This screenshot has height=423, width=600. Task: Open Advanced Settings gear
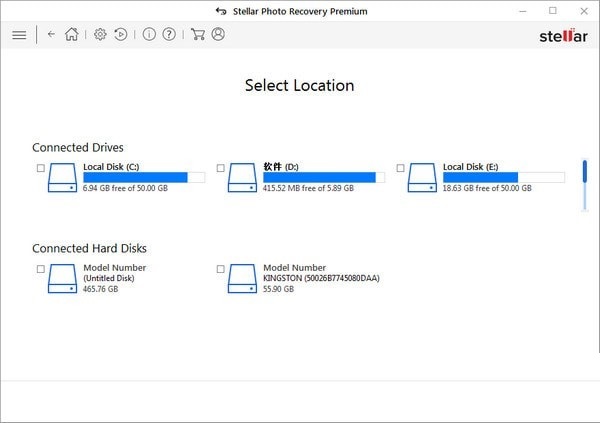pyautogui.click(x=100, y=34)
